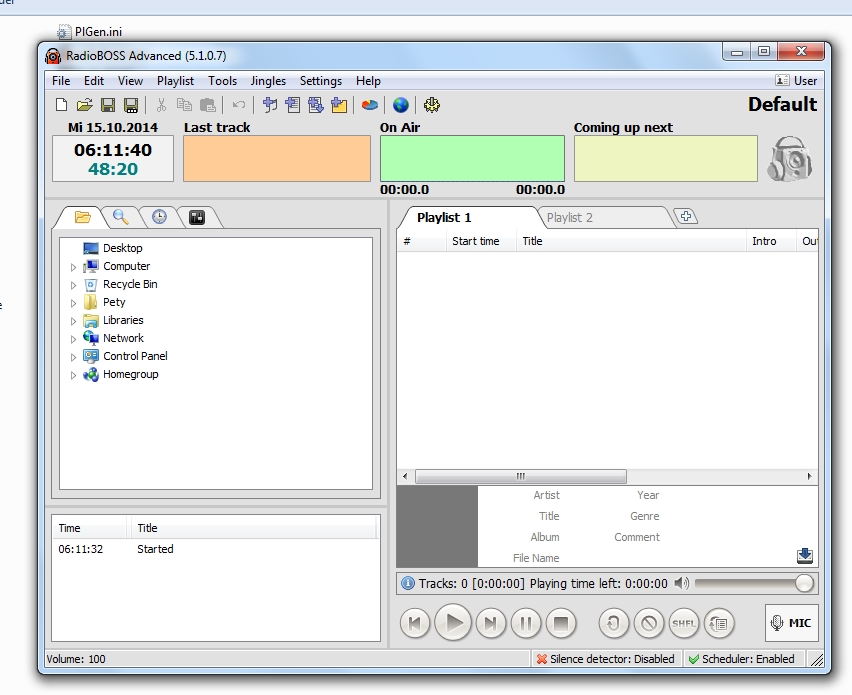This screenshot has height=695, width=852.
Task: Click the User profile icon in the menu bar
Action: (782, 80)
